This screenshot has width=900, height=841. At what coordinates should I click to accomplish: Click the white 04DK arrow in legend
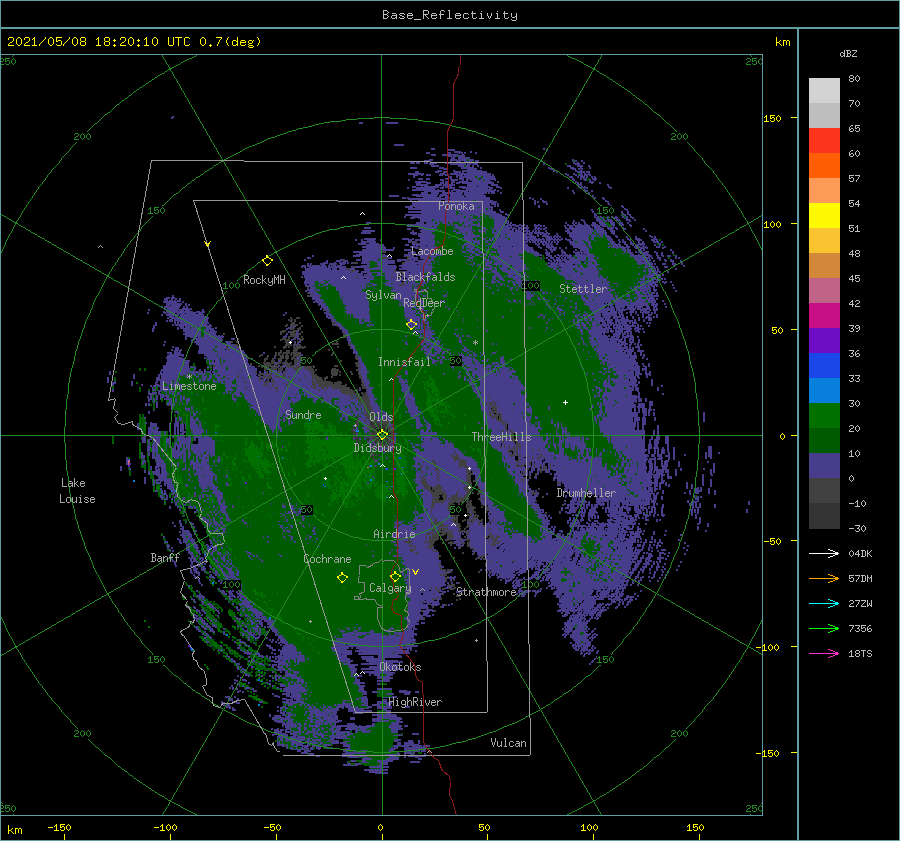point(824,553)
